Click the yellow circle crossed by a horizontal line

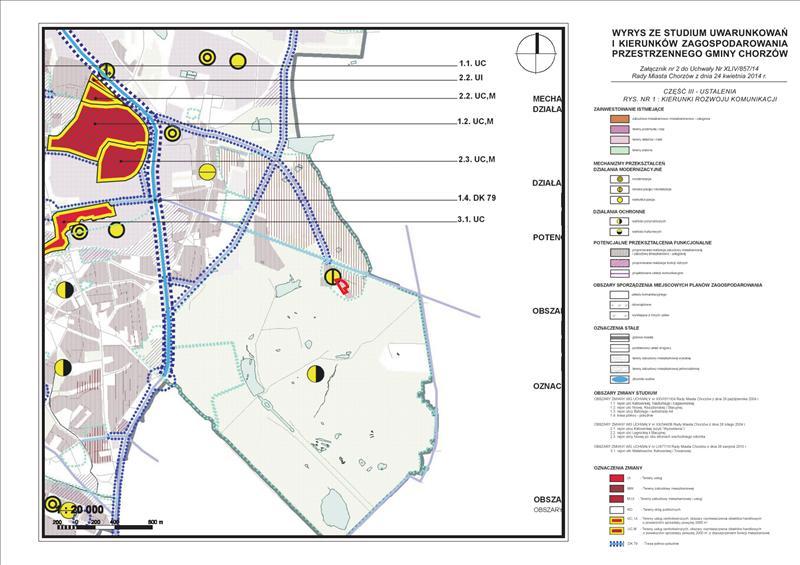(207, 172)
